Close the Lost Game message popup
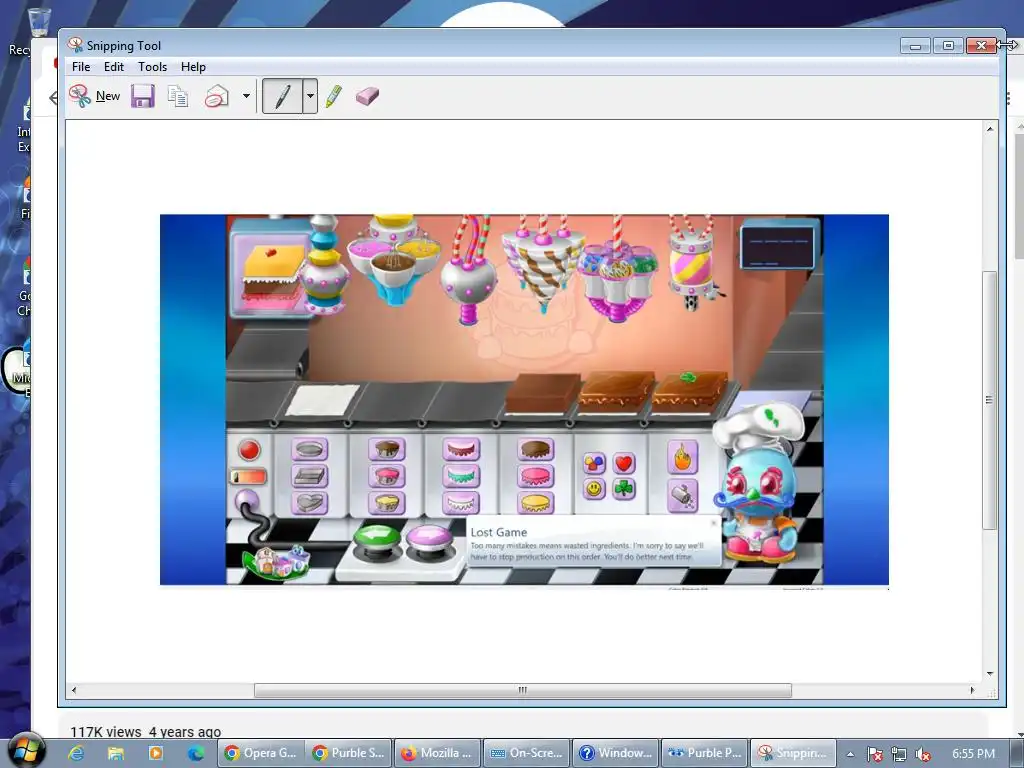The height and width of the screenshot is (768, 1024). [x=713, y=523]
